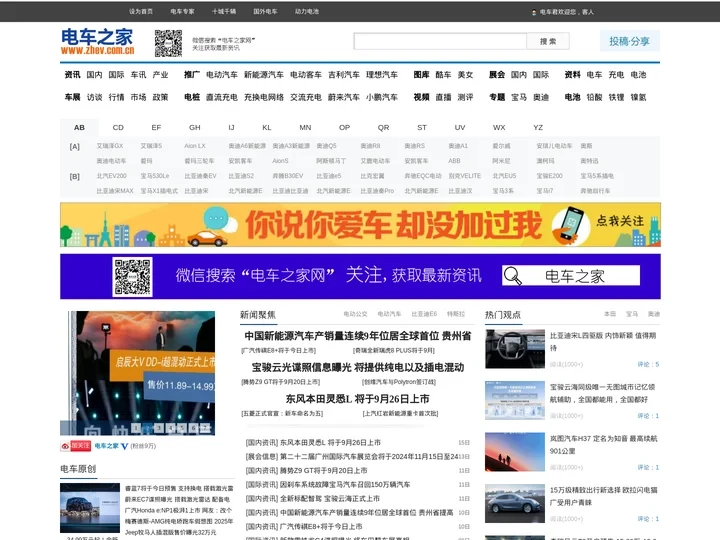
Task: Click 铅酸 battery type link
Action: [x=594, y=97]
